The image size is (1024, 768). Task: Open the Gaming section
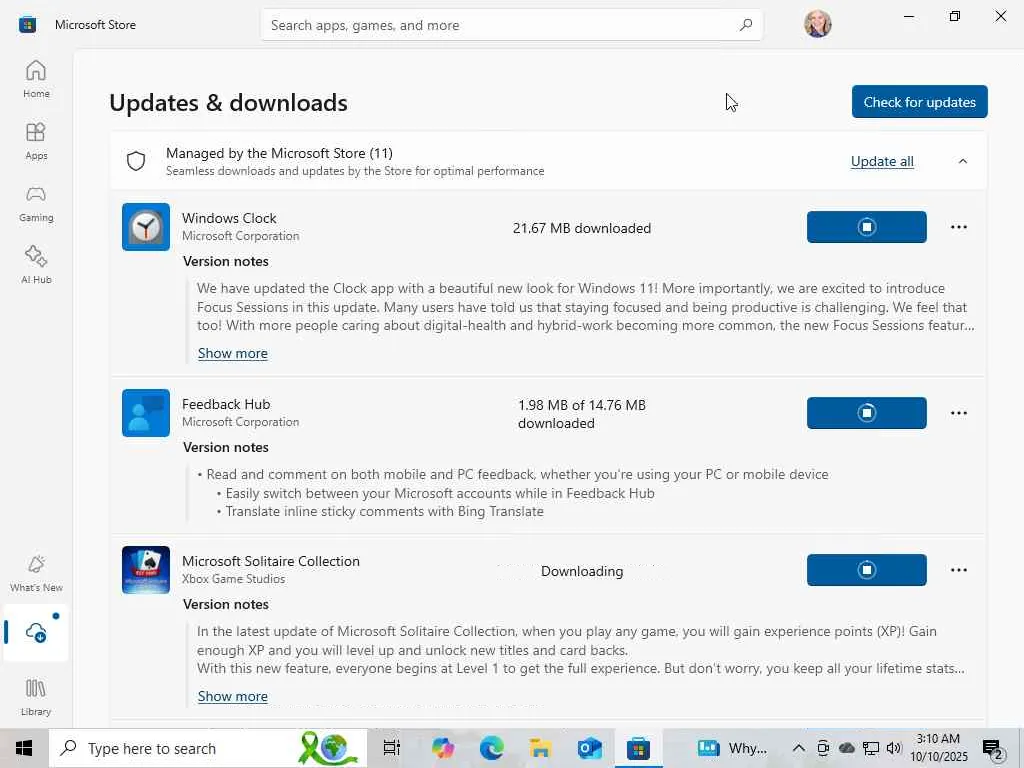[x=36, y=202]
